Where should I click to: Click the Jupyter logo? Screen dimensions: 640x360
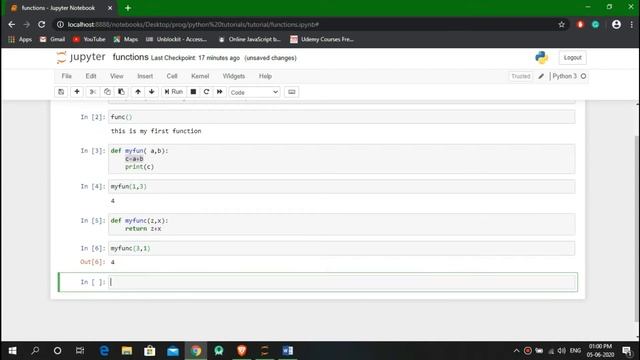click(x=81, y=57)
